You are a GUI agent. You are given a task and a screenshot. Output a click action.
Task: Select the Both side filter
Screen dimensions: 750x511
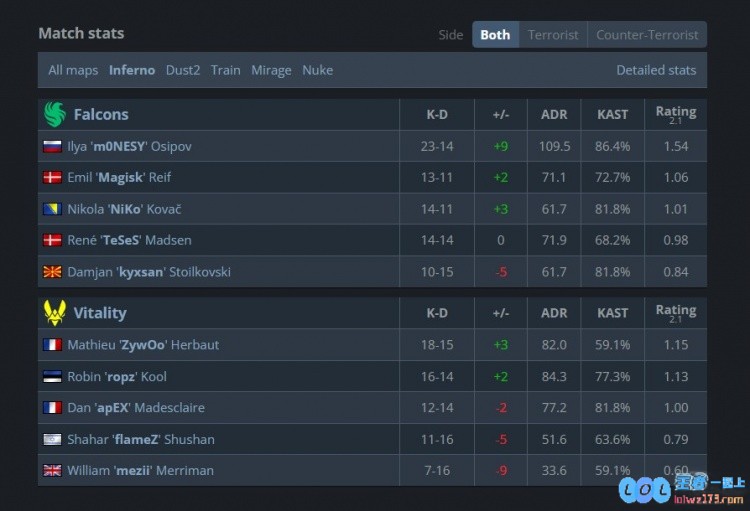coord(496,34)
